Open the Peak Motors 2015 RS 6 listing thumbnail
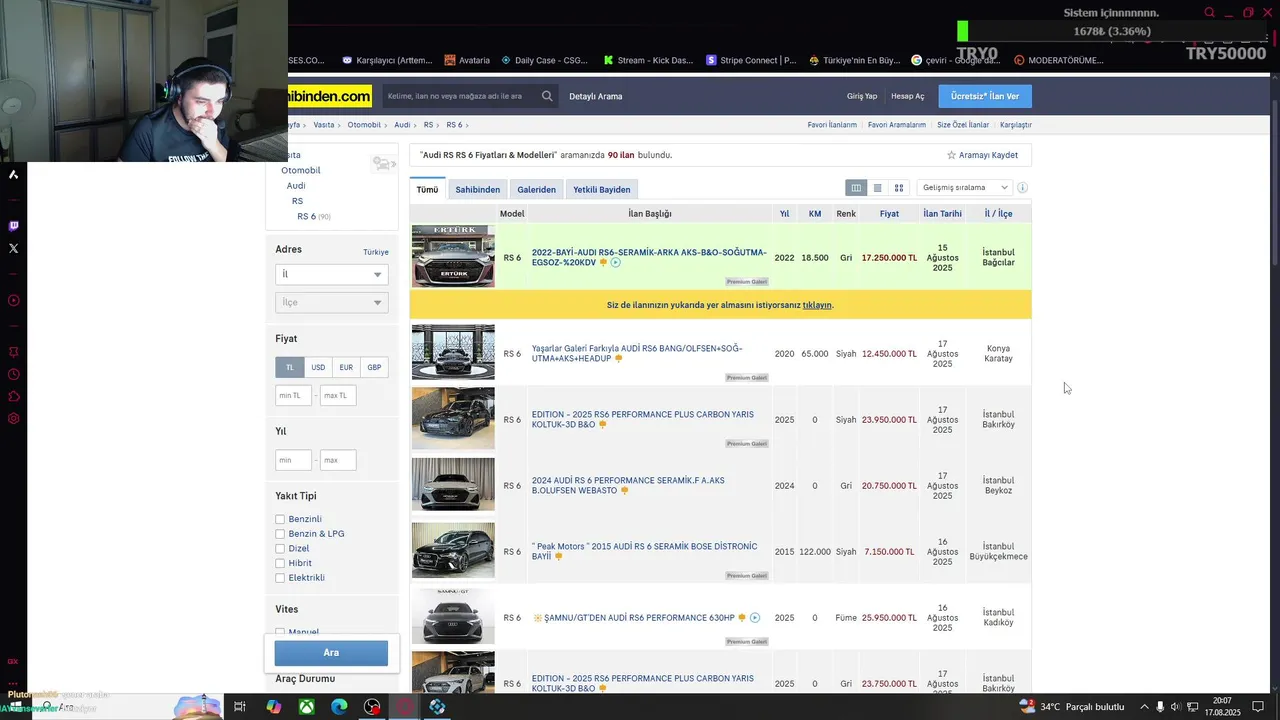Image resolution: width=1280 pixels, height=720 pixels. (x=453, y=551)
